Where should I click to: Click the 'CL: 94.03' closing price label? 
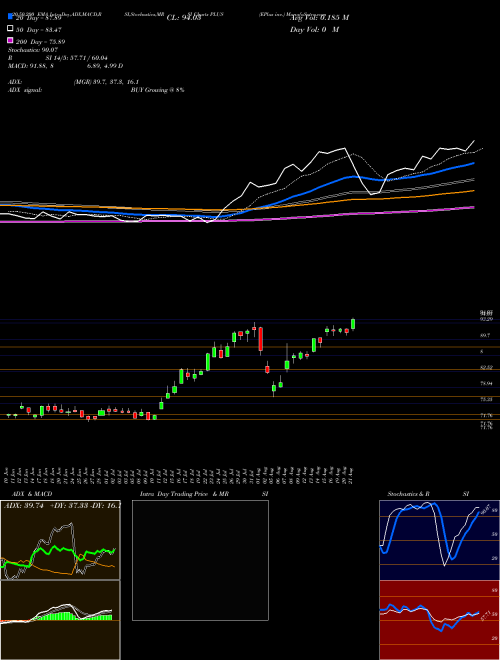[184, 18]
